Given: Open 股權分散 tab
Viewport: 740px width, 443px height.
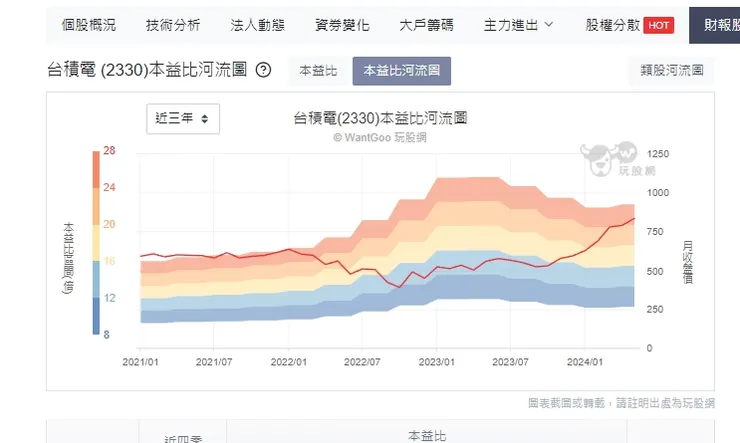Looking at the screenshot, I should (x=613, y=25).
